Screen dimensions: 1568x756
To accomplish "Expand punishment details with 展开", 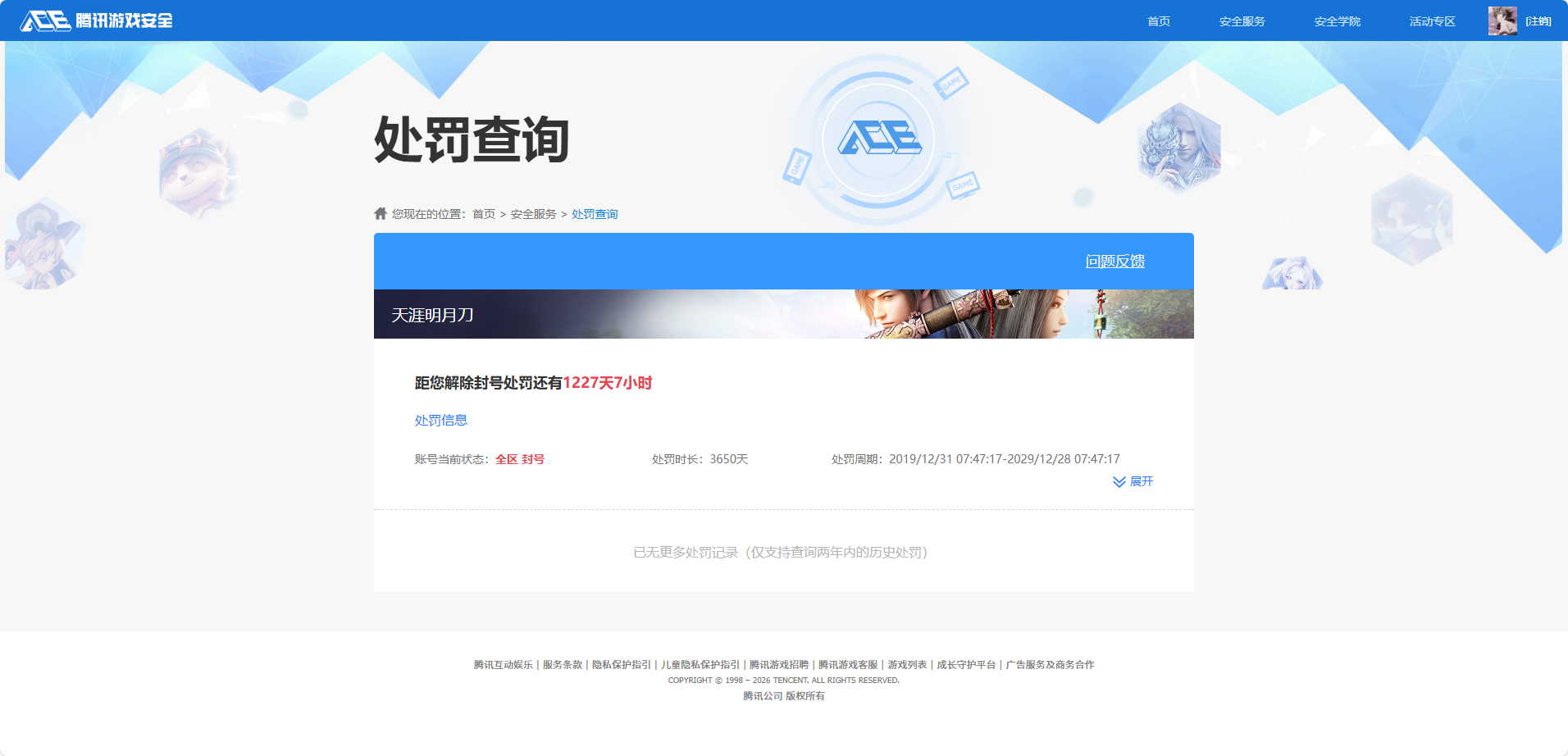I will click(x=1141, y=481).
